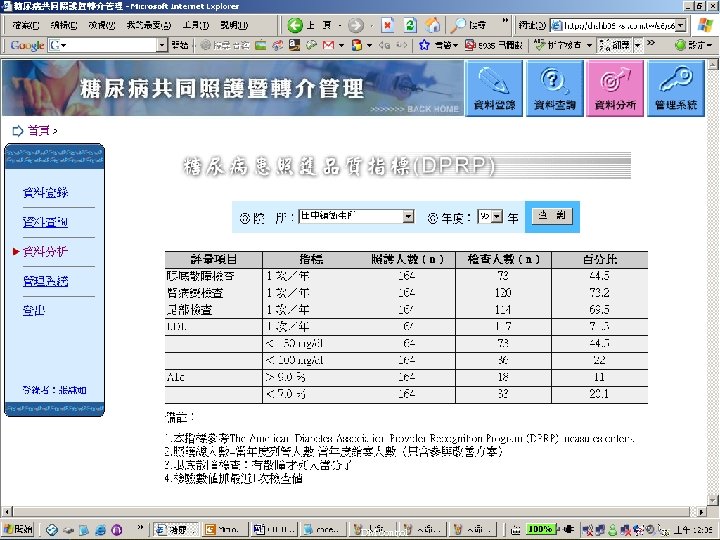This screenshot has height=540, width=720.
Task: Expand the address bar URL dropdown
Action: click(x=681, y=25)
